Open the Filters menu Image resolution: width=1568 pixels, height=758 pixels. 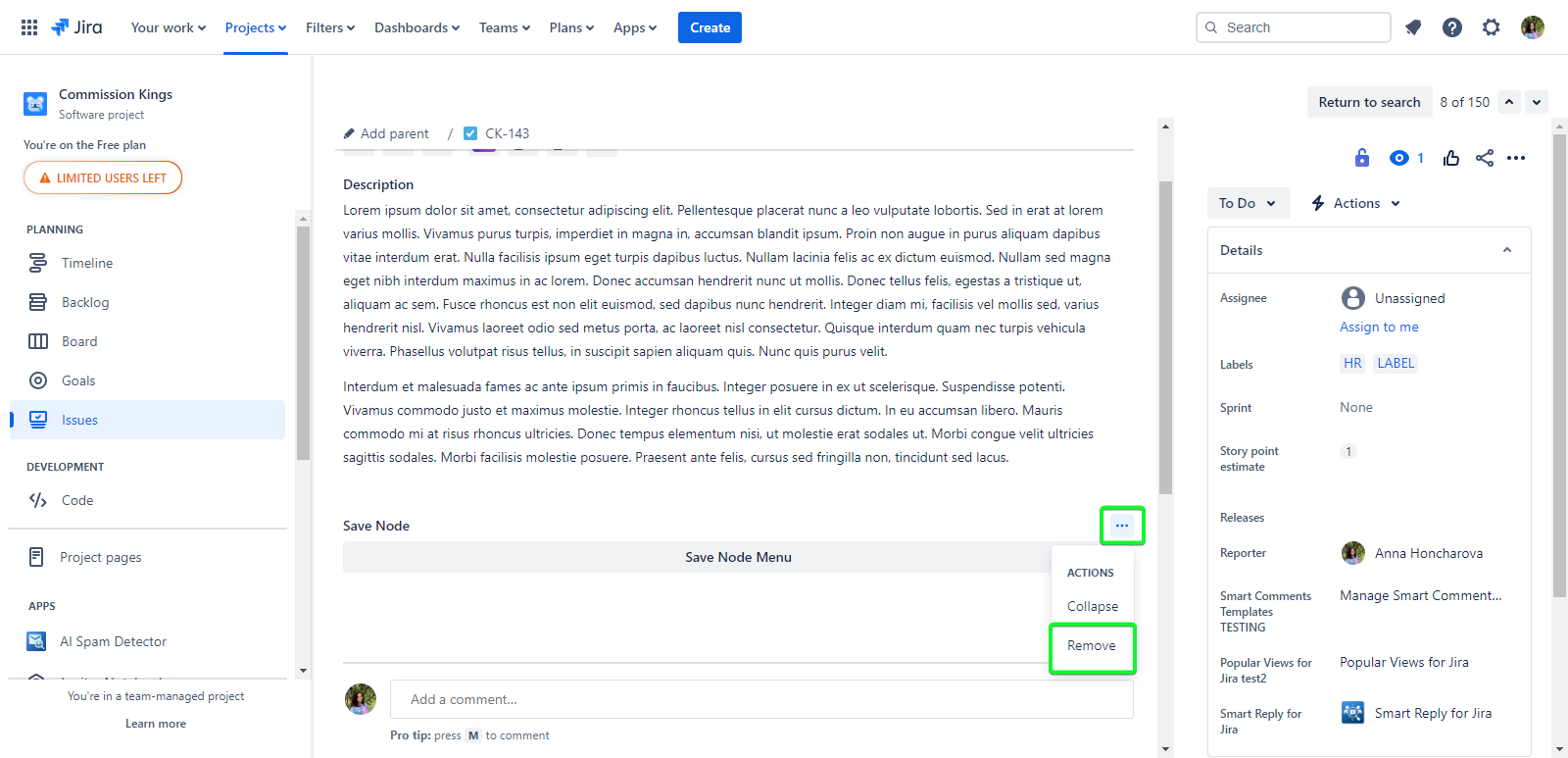329,27
